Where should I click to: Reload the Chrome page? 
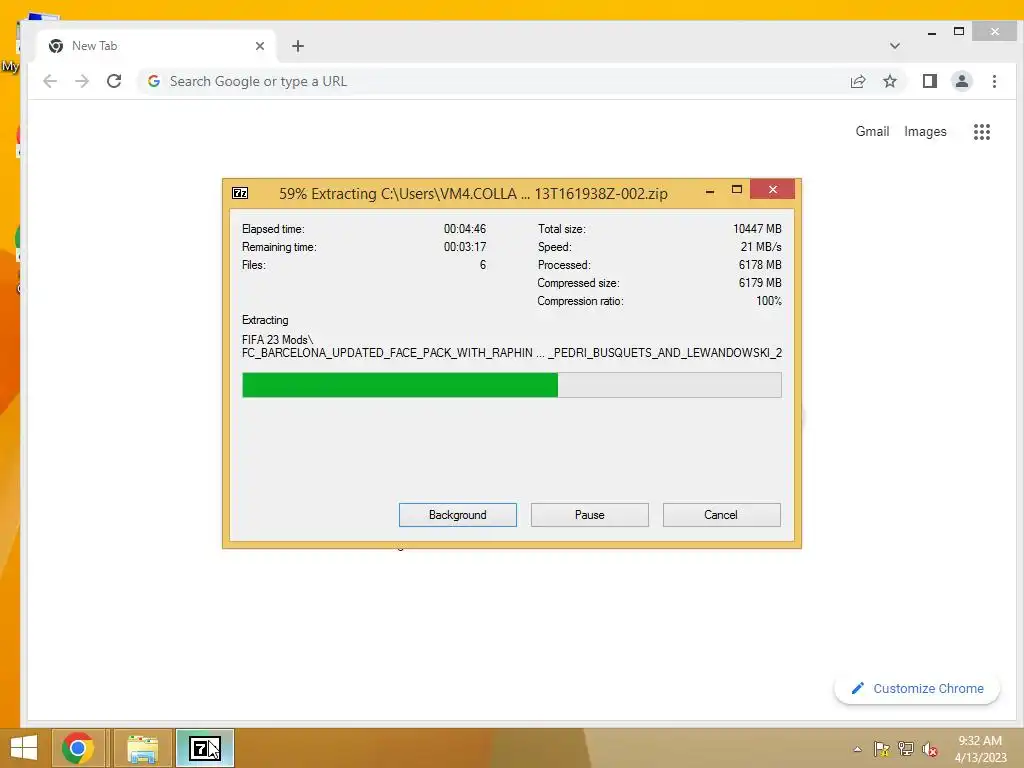[114, 81]
